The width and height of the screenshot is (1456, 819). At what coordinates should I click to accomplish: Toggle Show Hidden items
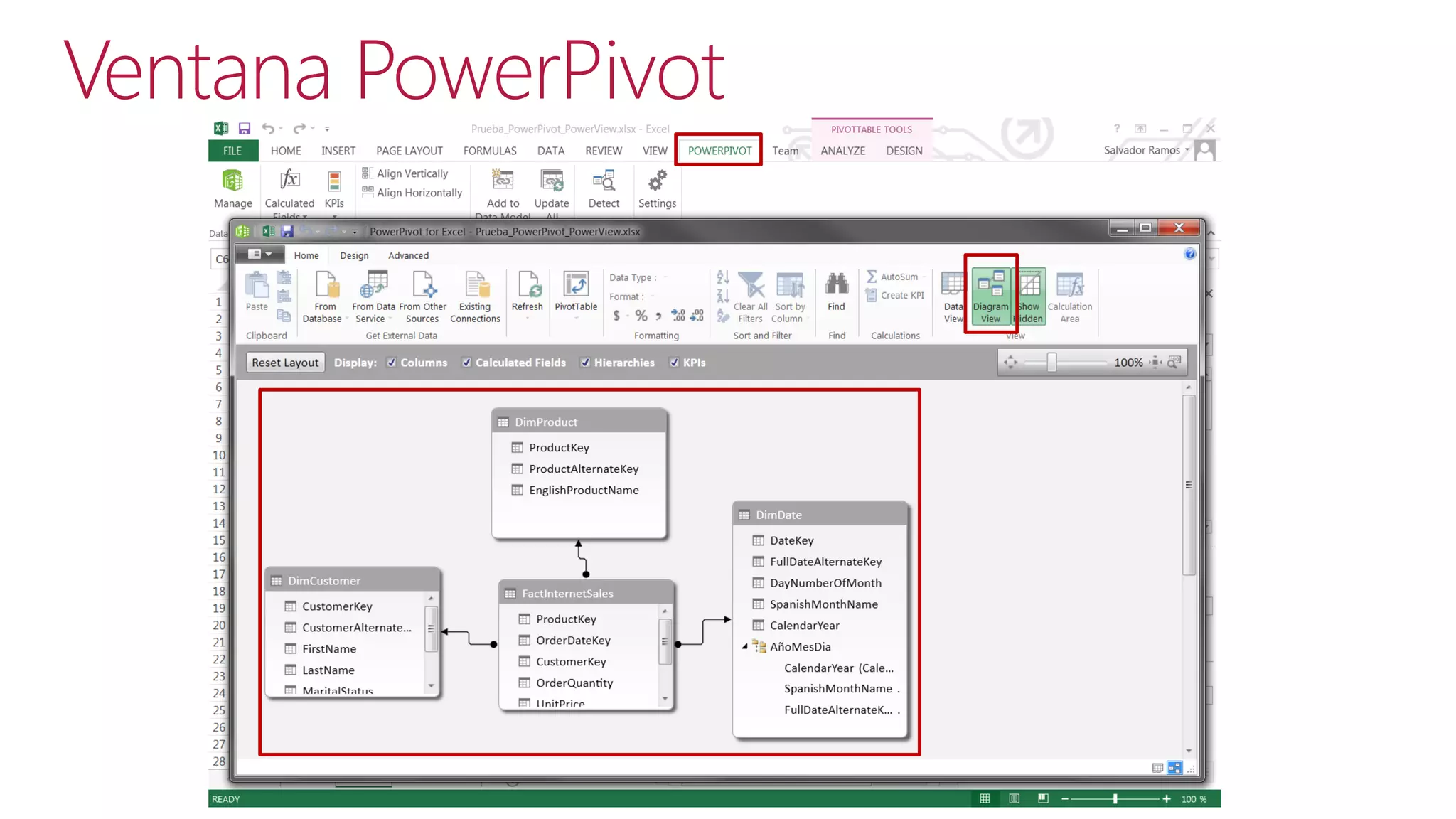[x=1029, y=297]
